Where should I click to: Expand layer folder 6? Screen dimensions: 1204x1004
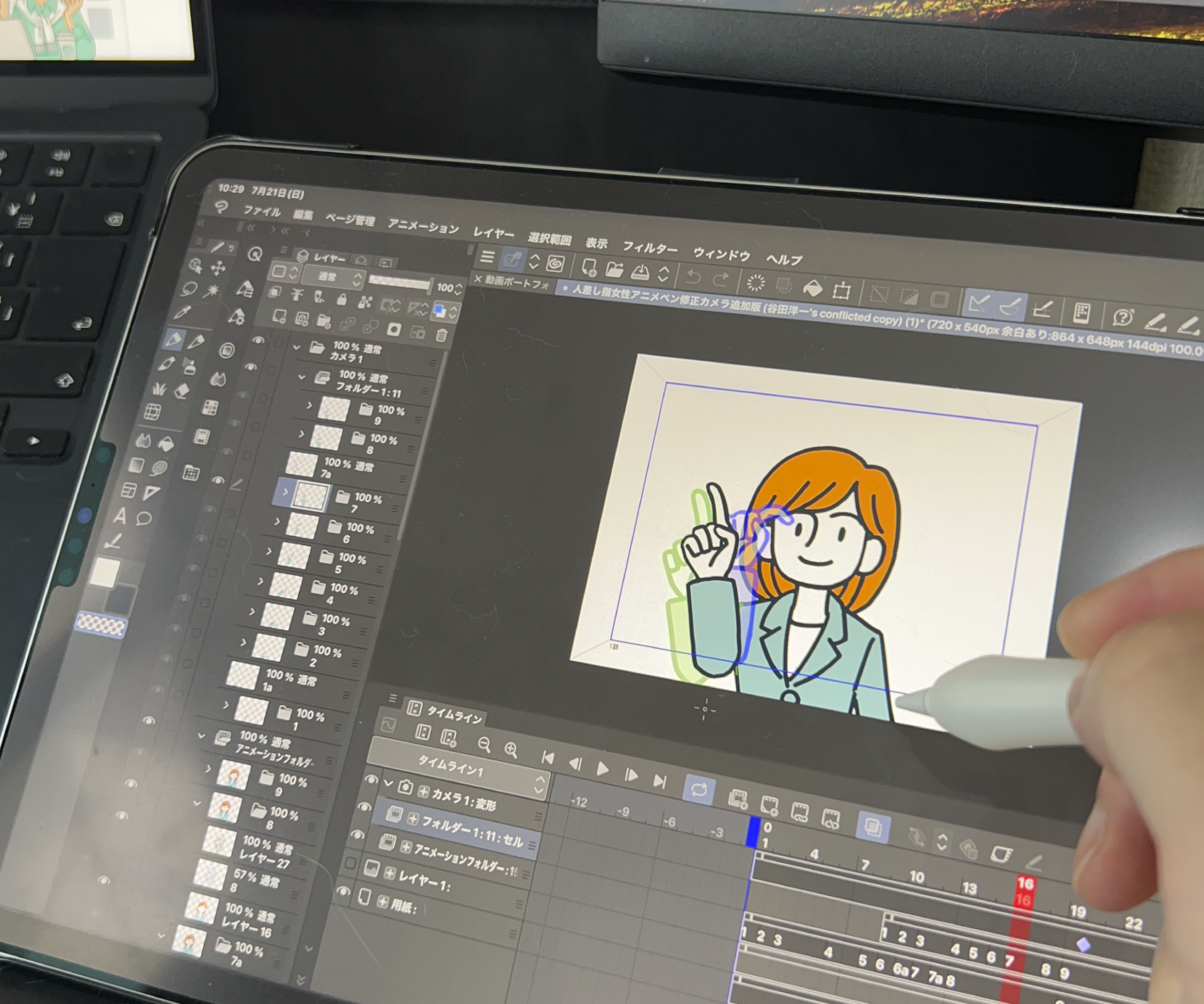pyautogui.click(x=277, y=522)
